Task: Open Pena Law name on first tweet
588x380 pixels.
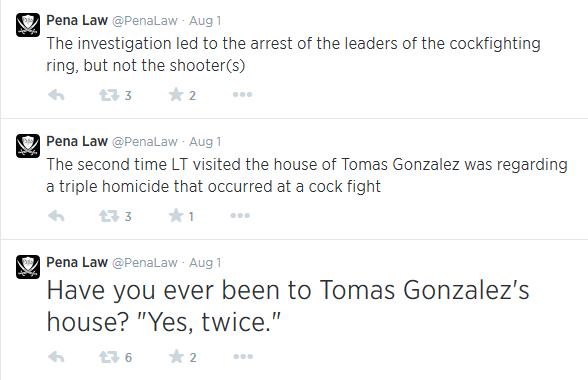Action: coord(77,20)
